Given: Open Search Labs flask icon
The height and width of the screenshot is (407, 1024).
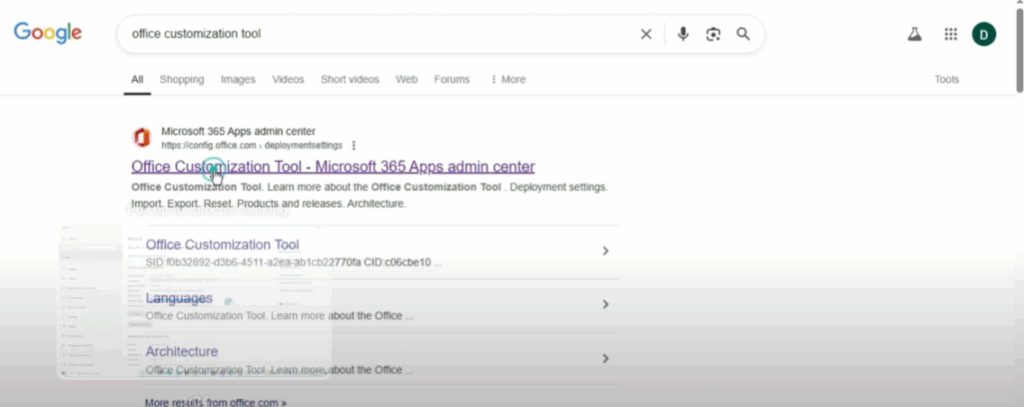Looking at the screenshot, I should click(x=914, y=35).
